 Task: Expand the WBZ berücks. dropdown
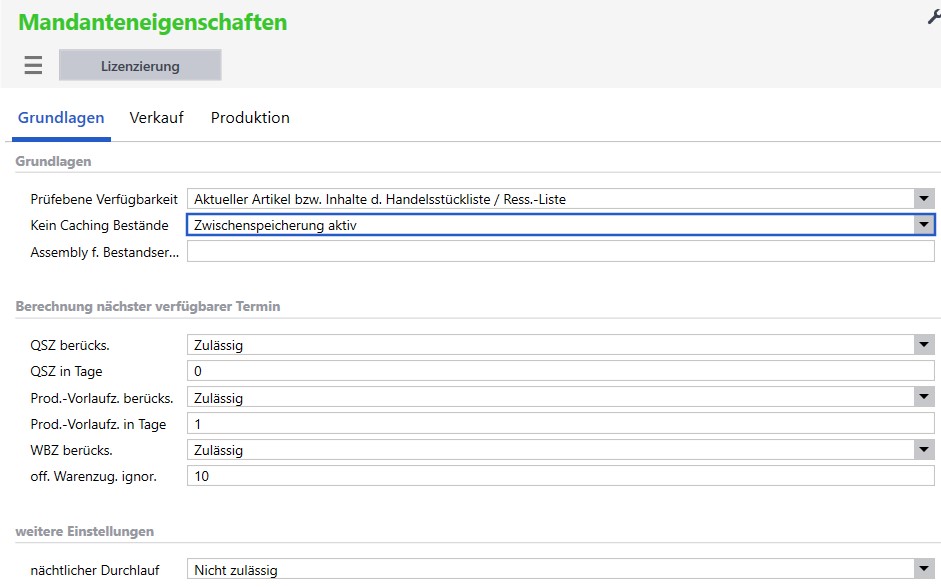(924, 450)
